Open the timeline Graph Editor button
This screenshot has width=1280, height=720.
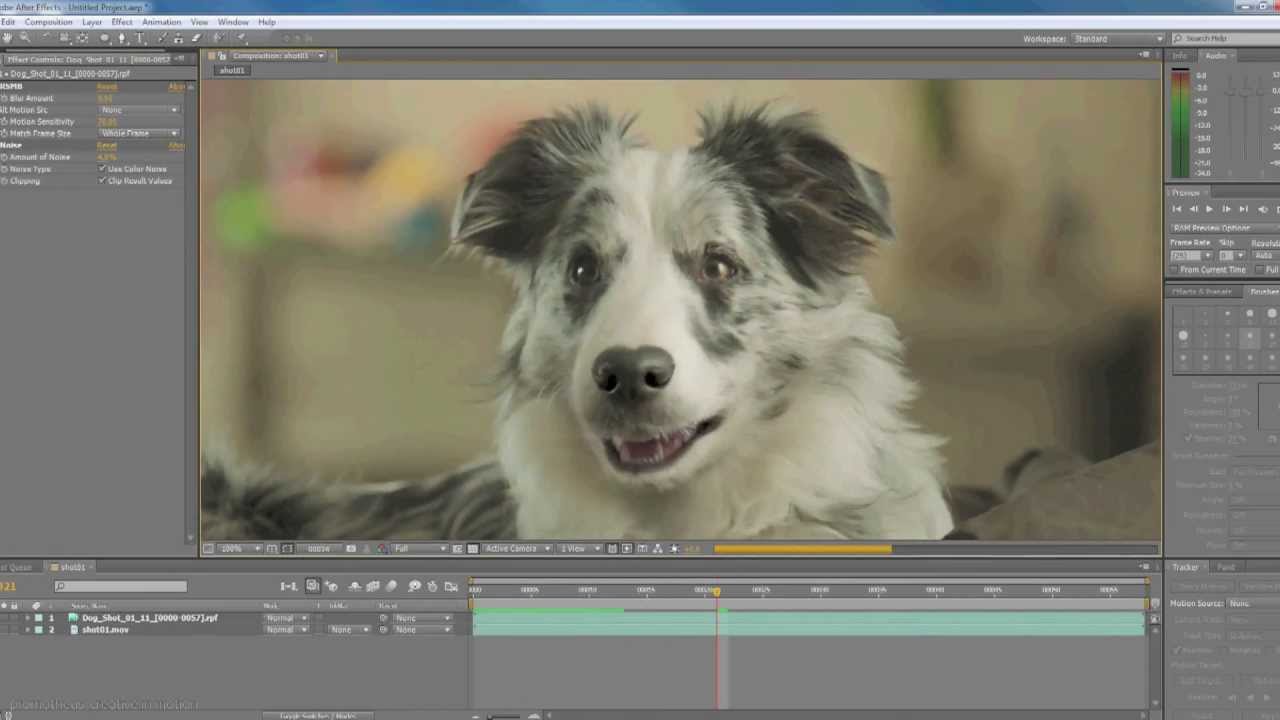[x=451, y=587]
